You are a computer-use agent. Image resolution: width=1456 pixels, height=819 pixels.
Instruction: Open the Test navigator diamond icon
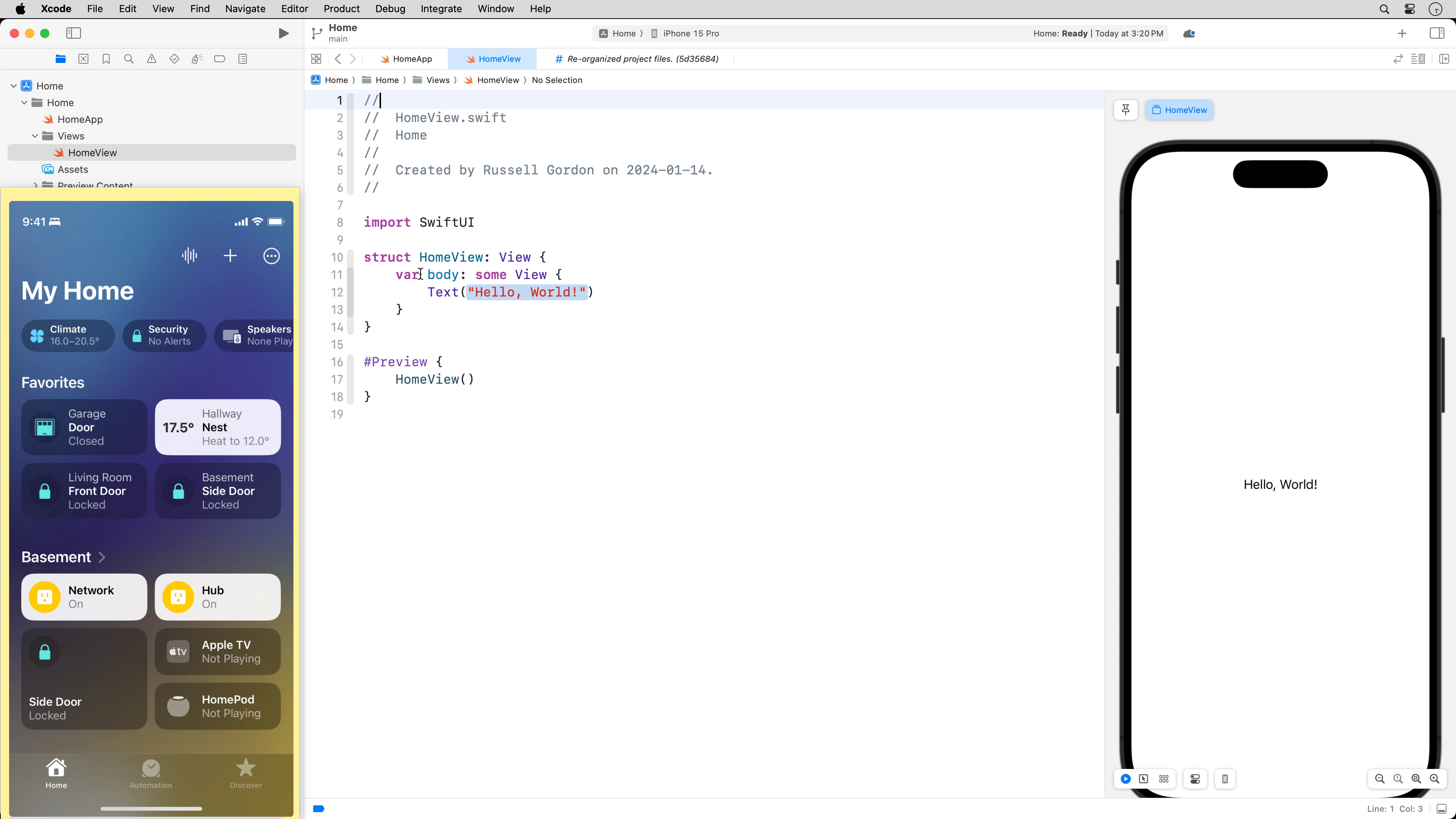click(x=174, y=59)
